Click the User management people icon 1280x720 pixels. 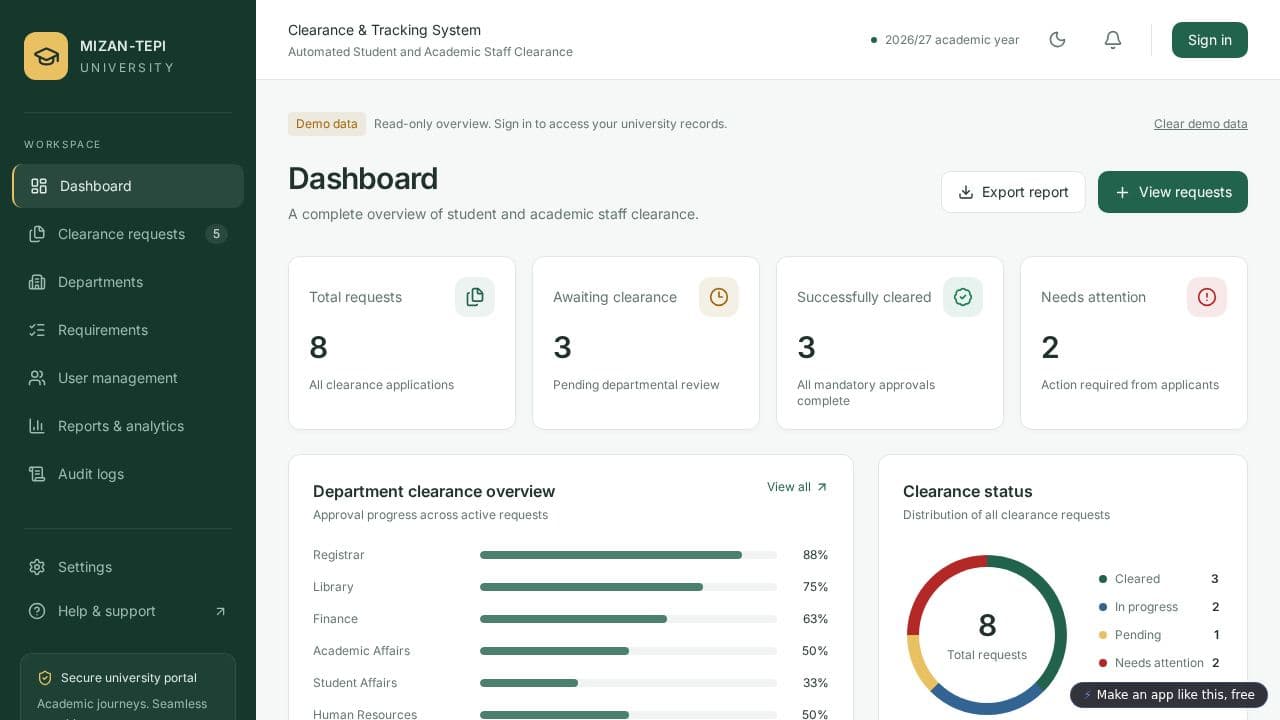[x=37, y=378]
